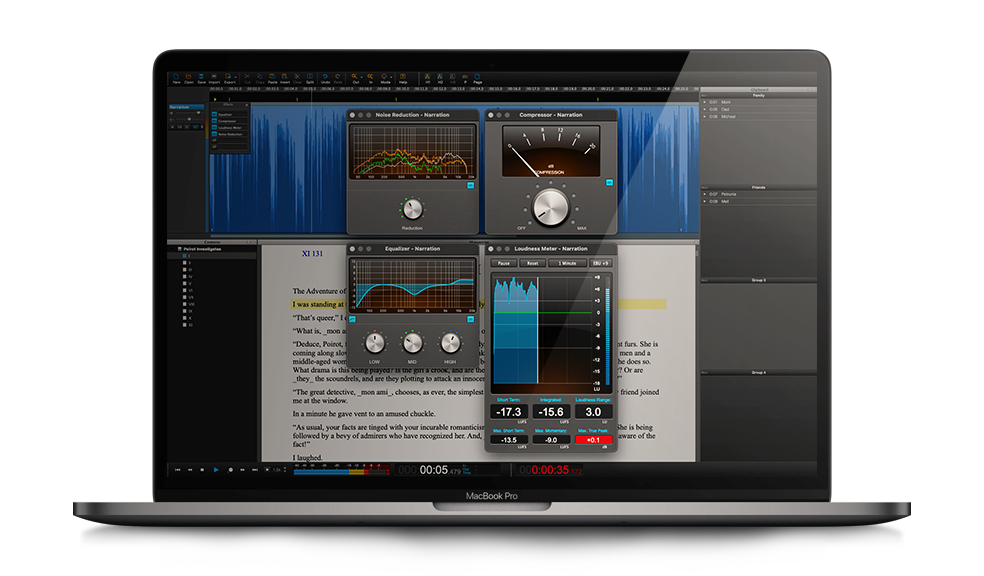This screenshot has height=576, width=984.
Task: Open Help from the toolbar
Action: (x=401, y=77)
